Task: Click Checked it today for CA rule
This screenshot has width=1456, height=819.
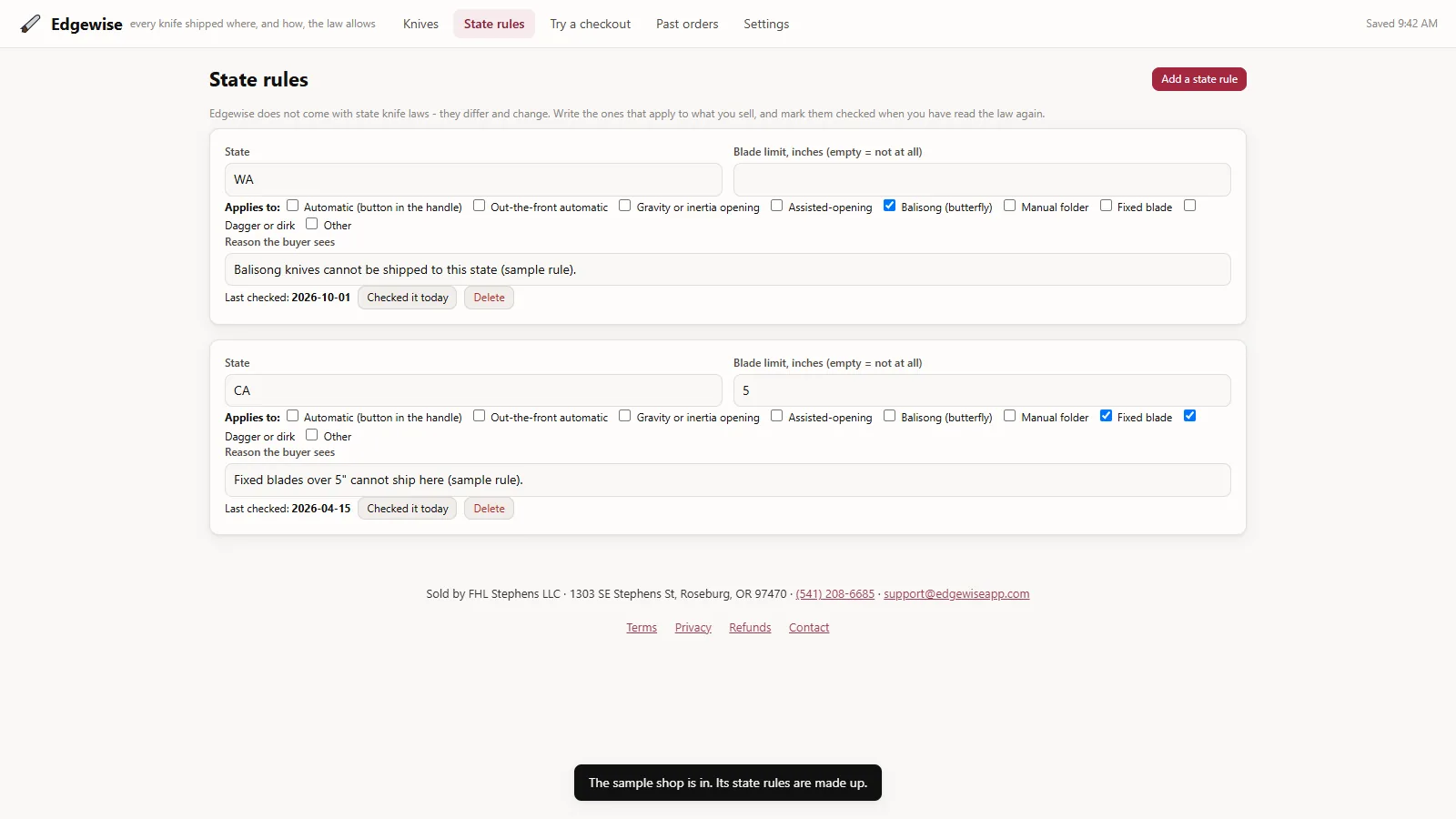Action: pos(407,509)
